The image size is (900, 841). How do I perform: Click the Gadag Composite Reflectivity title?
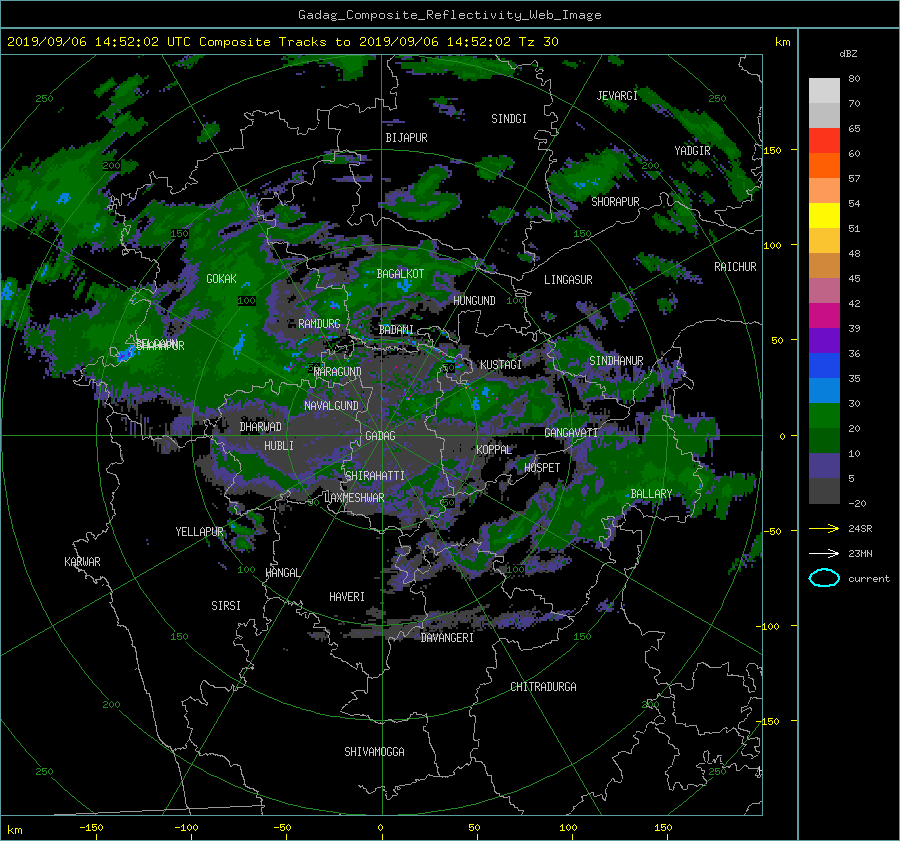[x=449, y=15]
